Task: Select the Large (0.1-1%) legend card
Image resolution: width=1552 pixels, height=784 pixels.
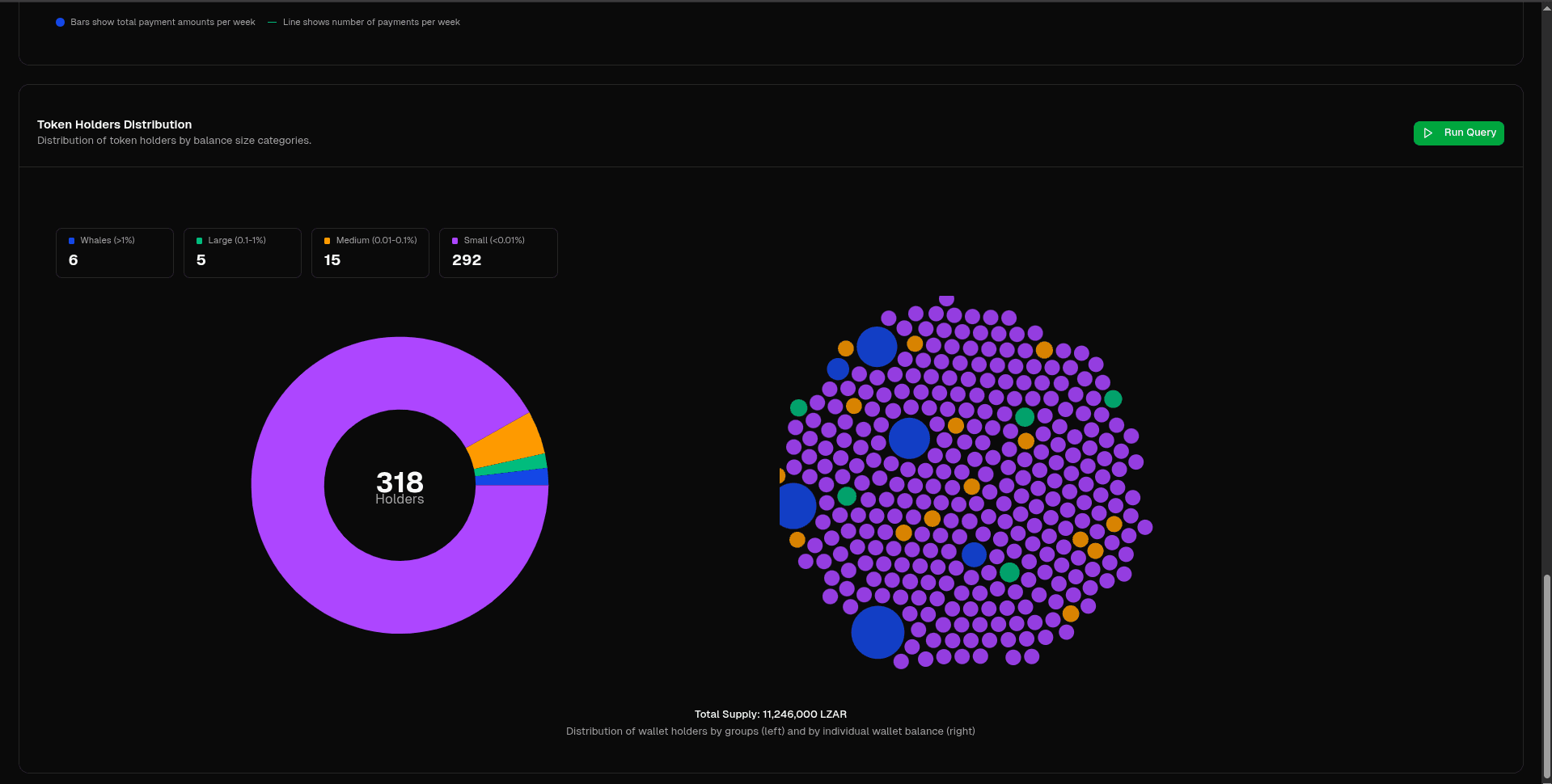Action: [243, 253]
